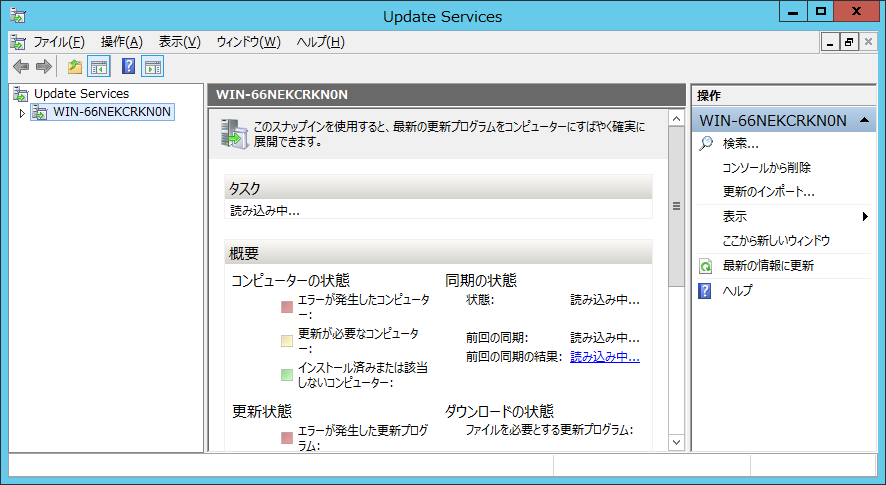
Task: Click the Up one level folder icon
Action: click(74, 67)
